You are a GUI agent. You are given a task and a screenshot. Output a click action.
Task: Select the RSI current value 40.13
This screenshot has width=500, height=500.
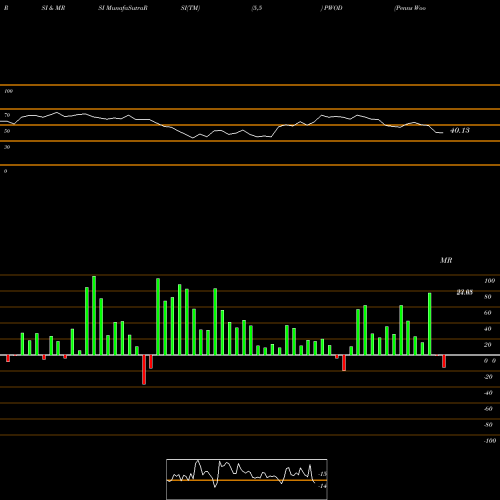[x=460, y=130]
